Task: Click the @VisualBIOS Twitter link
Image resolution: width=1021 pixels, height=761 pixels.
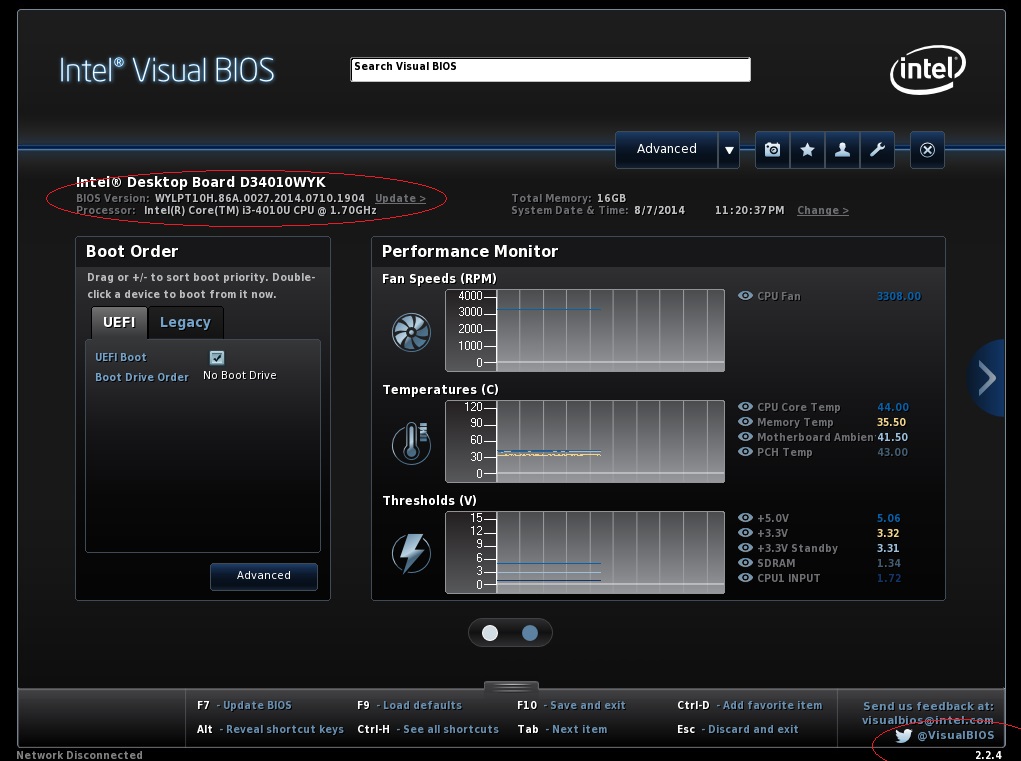Action: (956, 736)
